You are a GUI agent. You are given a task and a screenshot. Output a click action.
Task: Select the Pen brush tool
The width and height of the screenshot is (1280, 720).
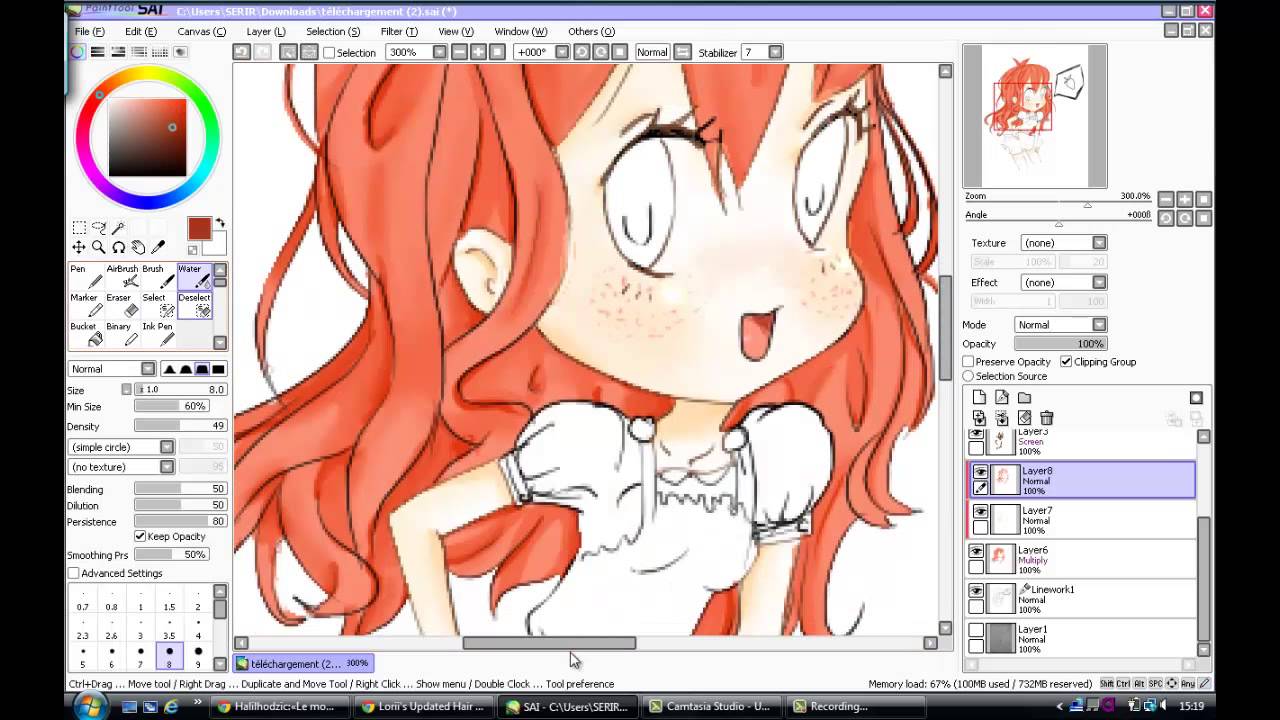click(x=85, y=277)
